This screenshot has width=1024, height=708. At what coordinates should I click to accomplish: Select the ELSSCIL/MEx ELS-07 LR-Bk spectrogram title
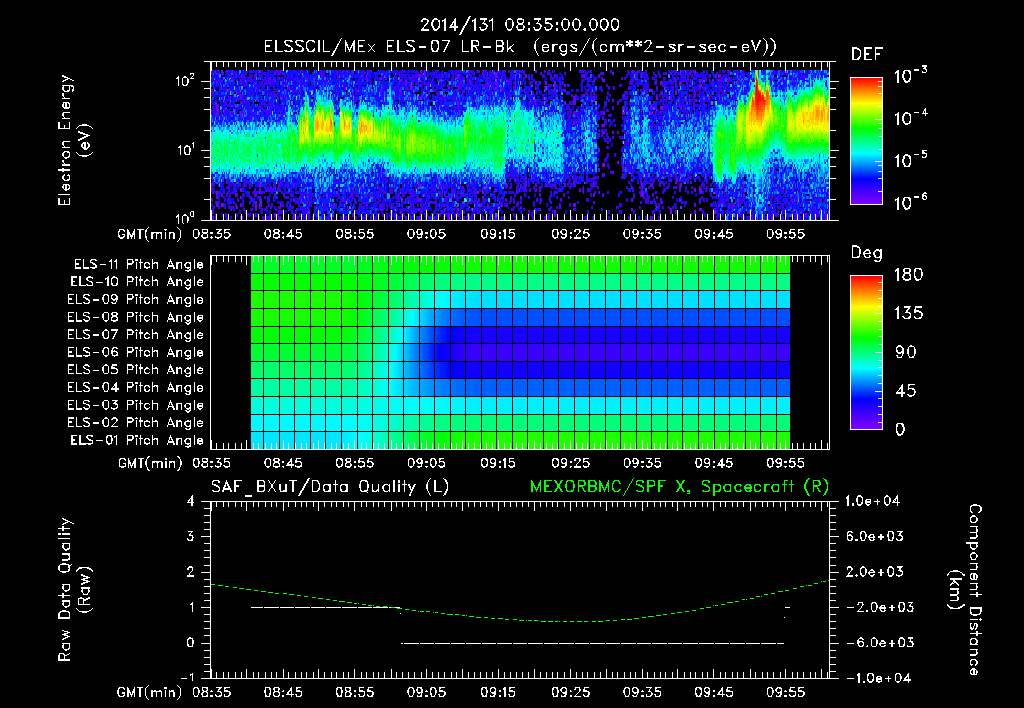[x=520, y=47]
